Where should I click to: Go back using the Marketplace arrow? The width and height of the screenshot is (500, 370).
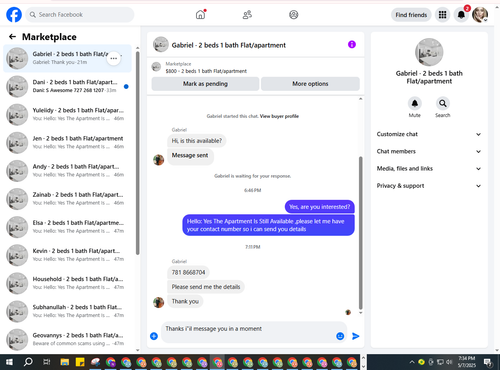click(x=12, y=37)
